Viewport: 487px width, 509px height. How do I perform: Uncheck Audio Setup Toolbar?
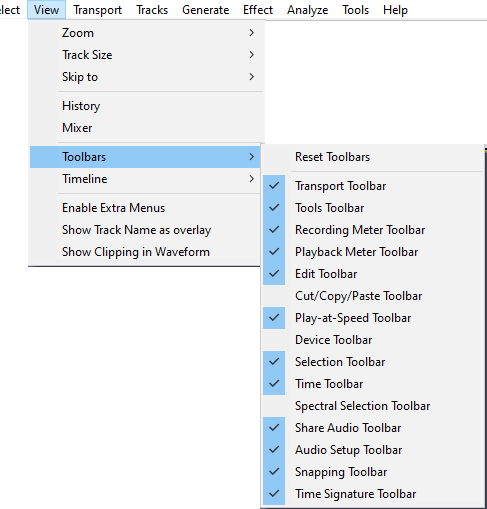click(373, 450)
